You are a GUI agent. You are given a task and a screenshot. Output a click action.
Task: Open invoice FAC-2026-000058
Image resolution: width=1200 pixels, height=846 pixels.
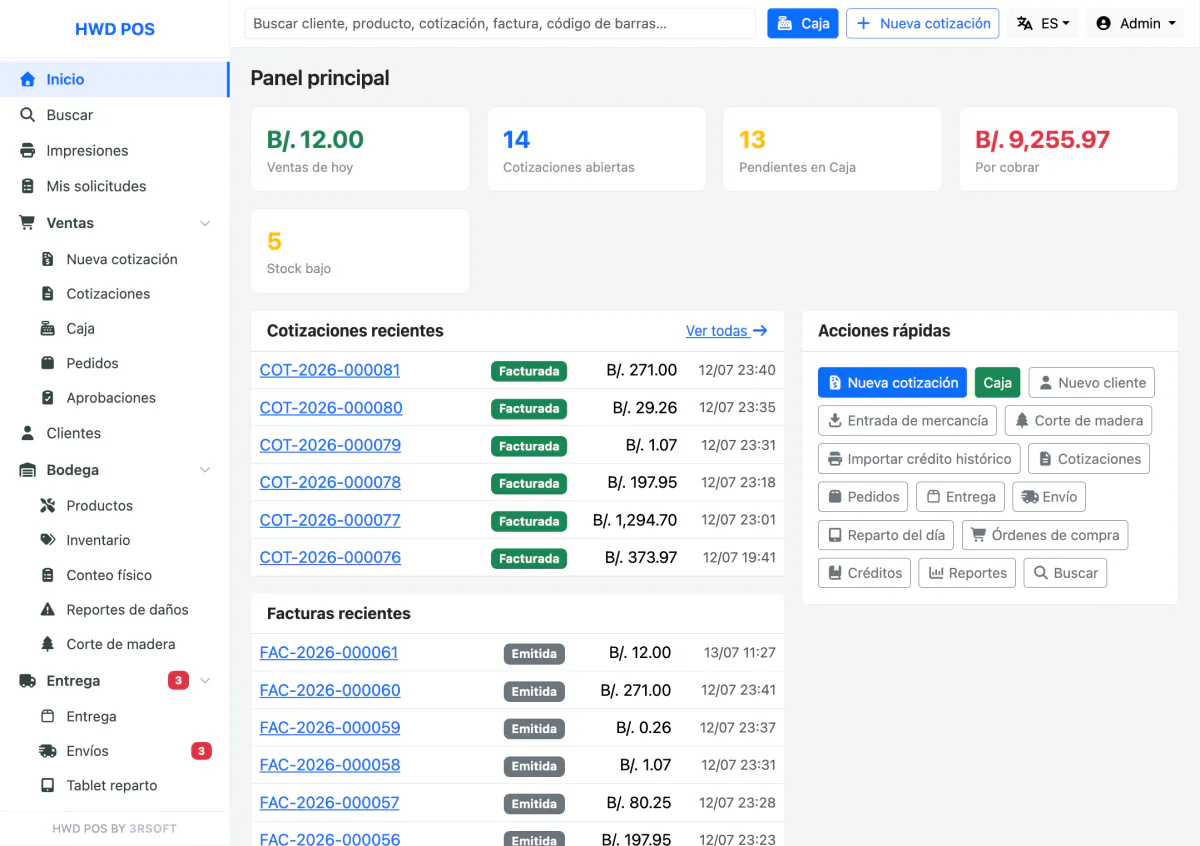point(330,765)
